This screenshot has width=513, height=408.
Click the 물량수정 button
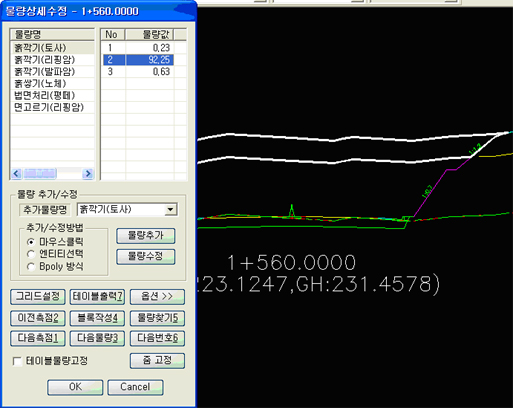(146, 257)
